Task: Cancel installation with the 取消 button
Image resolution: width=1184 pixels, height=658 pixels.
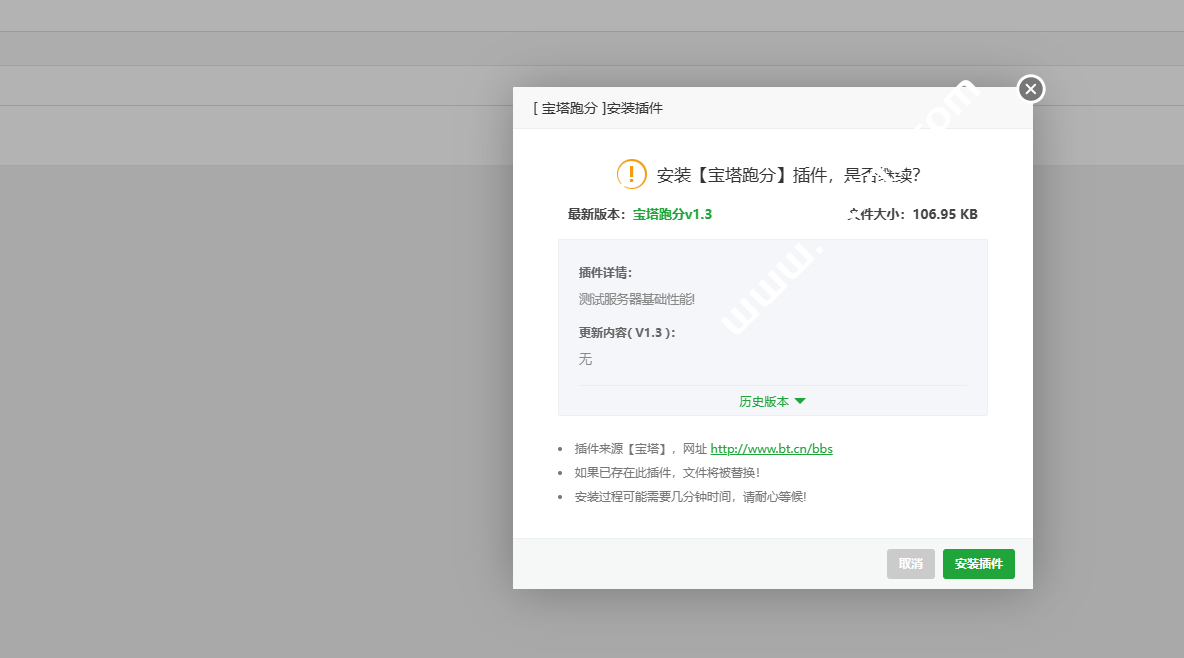Action: (910, 563)
